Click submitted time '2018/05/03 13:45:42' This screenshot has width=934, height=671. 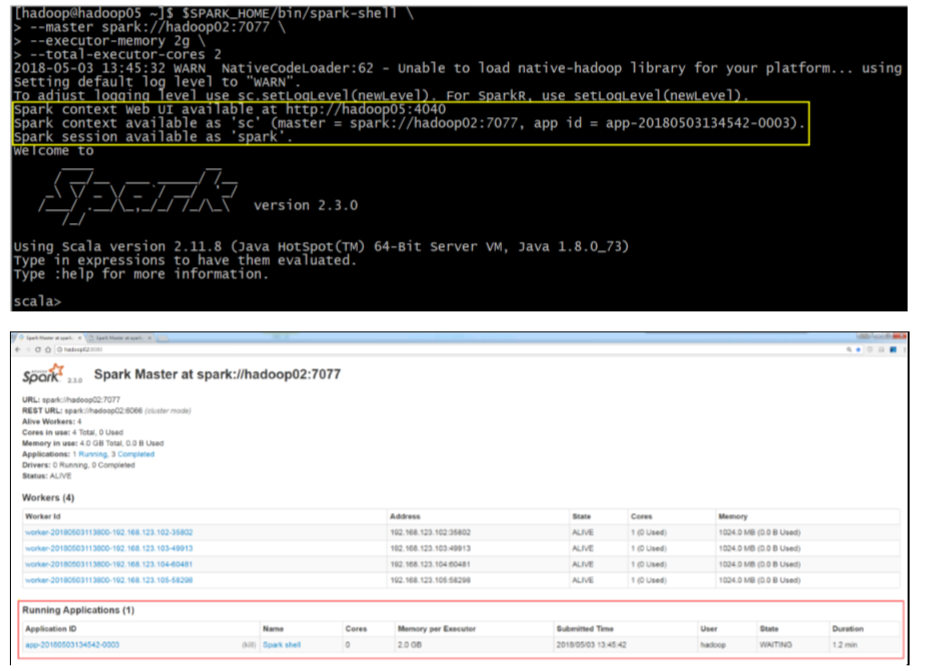[x=591, y=645]
